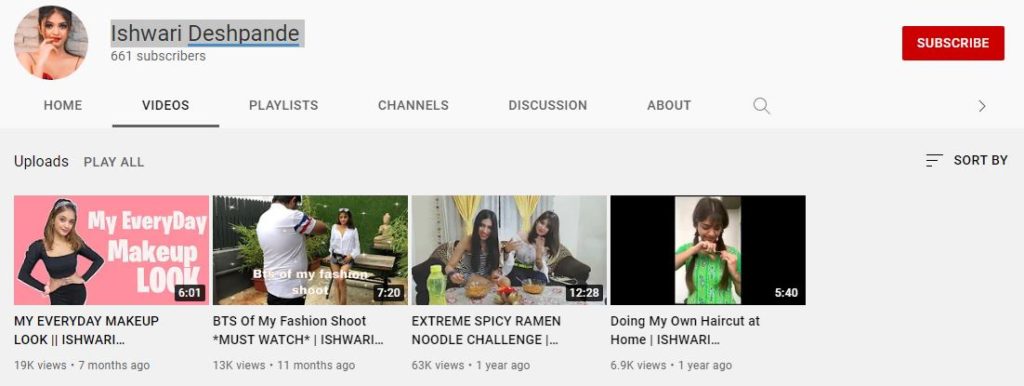Click the Ishwari Deshpande channel name
Screen dimensions: 1024x386
coord(205,33)
